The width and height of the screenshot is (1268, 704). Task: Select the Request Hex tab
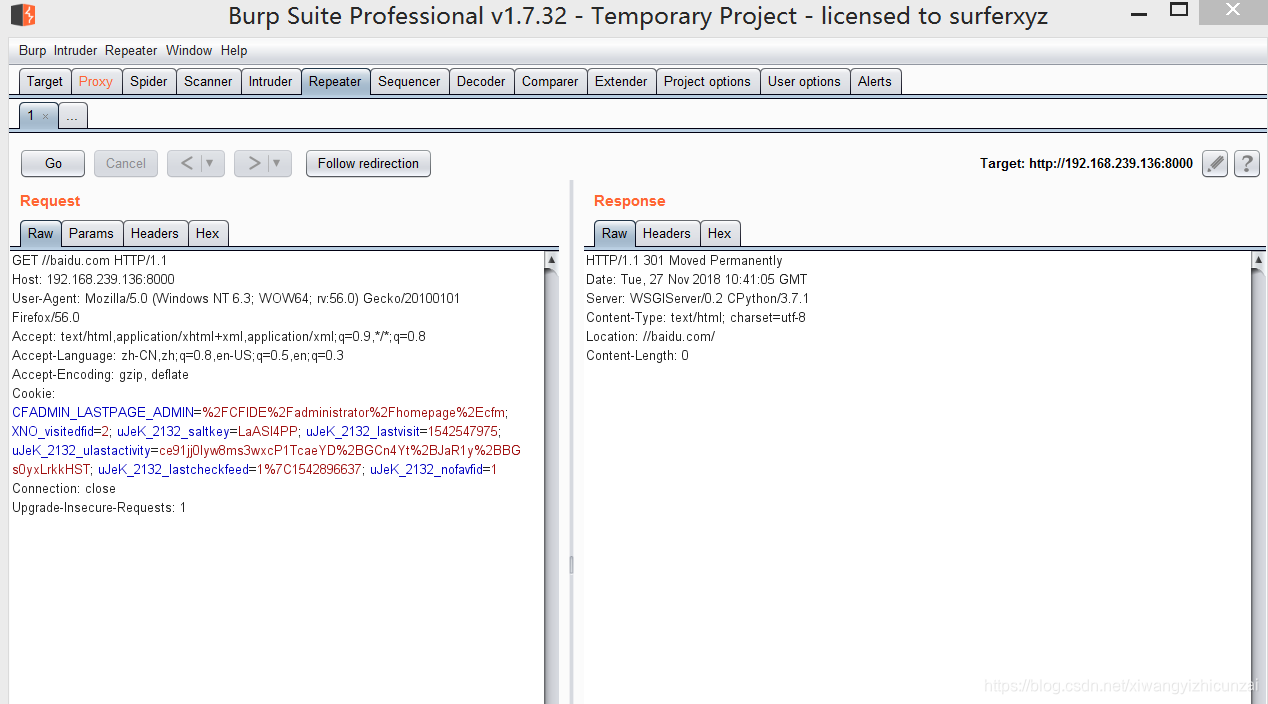point(208,233)
